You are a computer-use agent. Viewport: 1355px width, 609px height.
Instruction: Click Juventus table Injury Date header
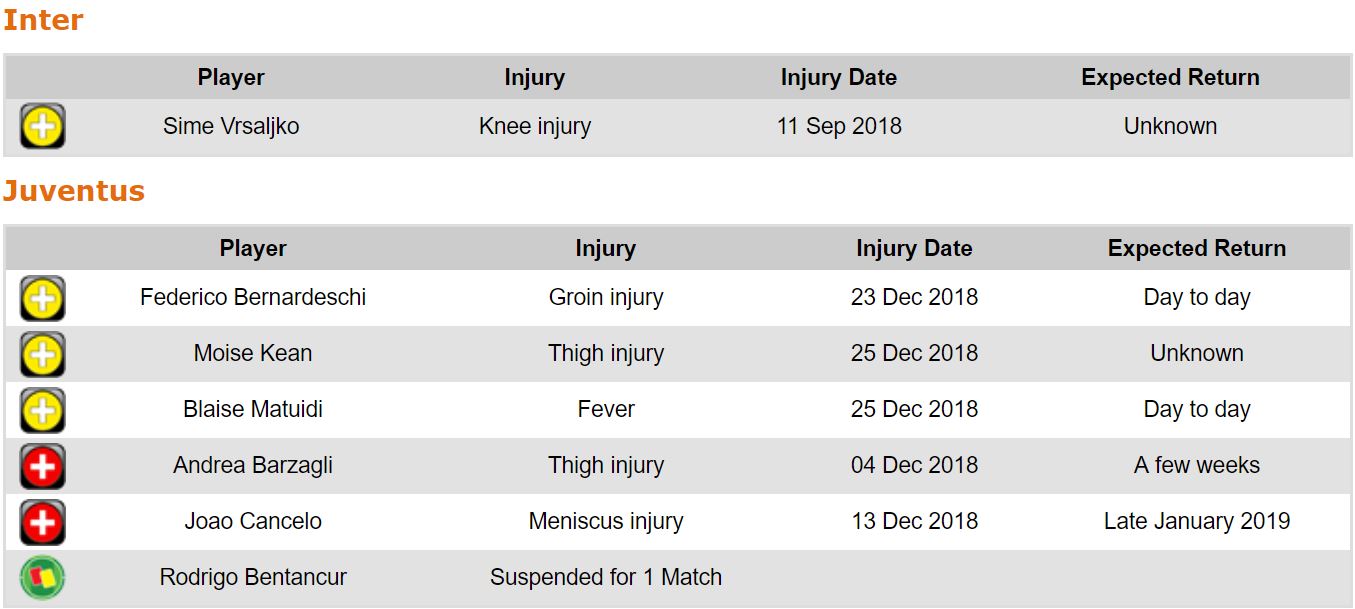[914, 249]
